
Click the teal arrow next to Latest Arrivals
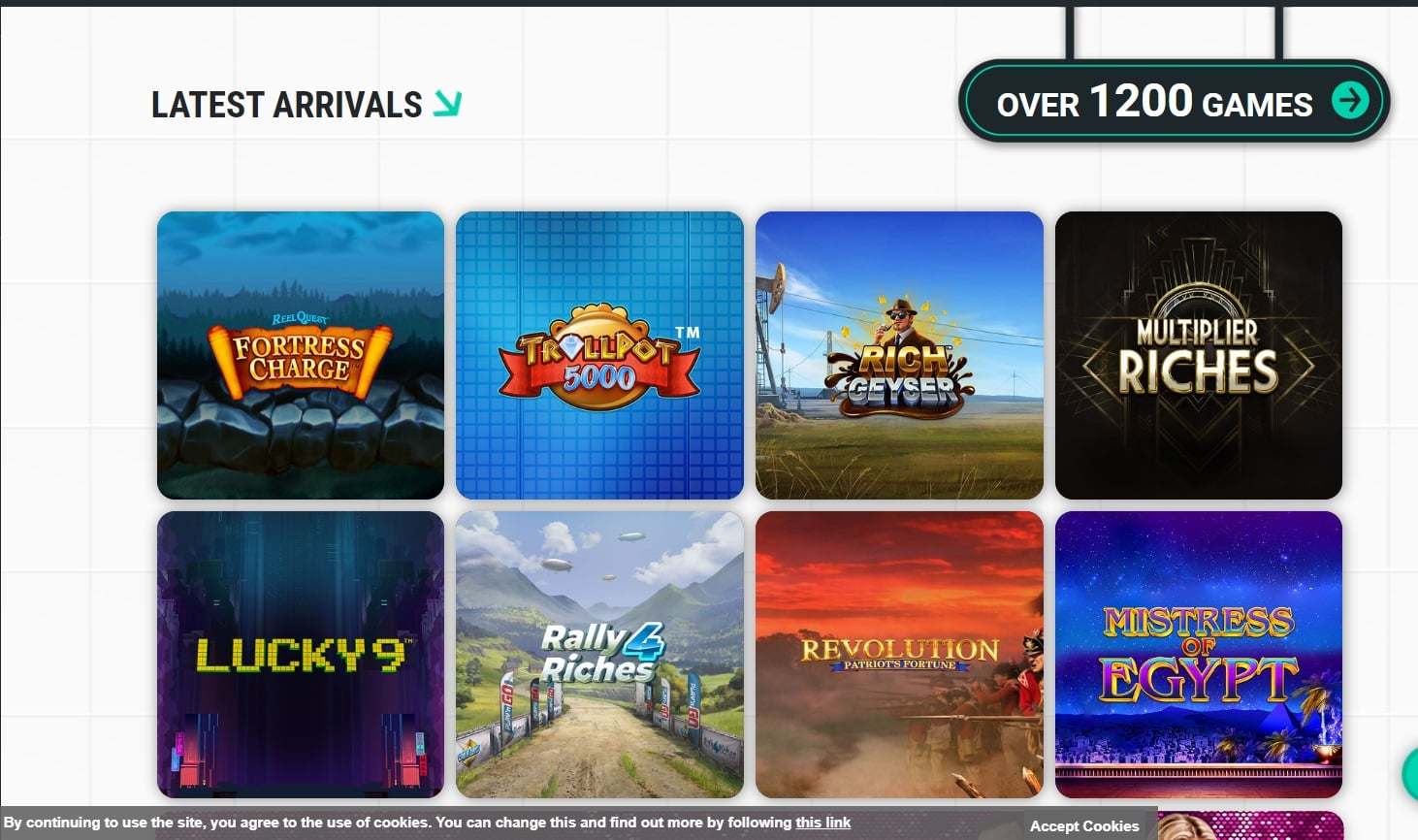[x=447, y=103]
